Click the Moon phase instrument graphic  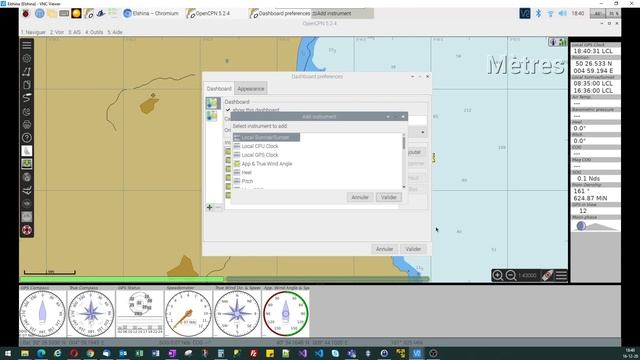tap(596, 226)
